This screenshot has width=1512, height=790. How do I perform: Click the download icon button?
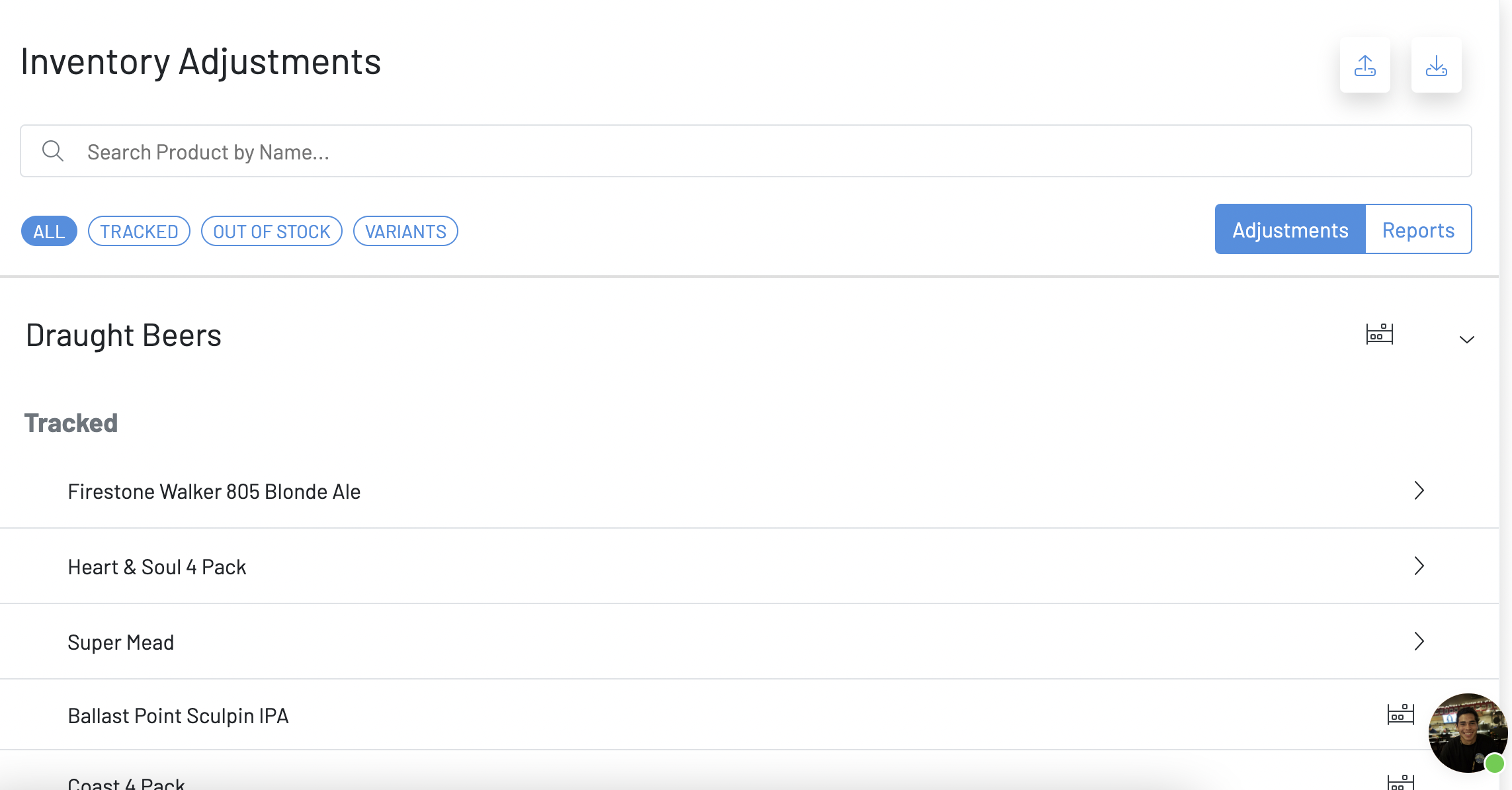pyautogui.click(x=1436, y=66)
